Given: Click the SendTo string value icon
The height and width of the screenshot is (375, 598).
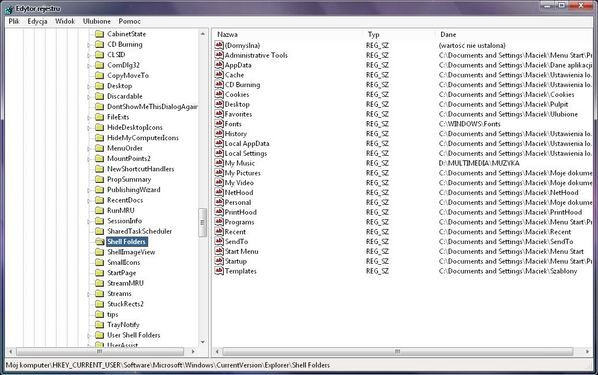Looking at the screenshot, I should [219, 241].
